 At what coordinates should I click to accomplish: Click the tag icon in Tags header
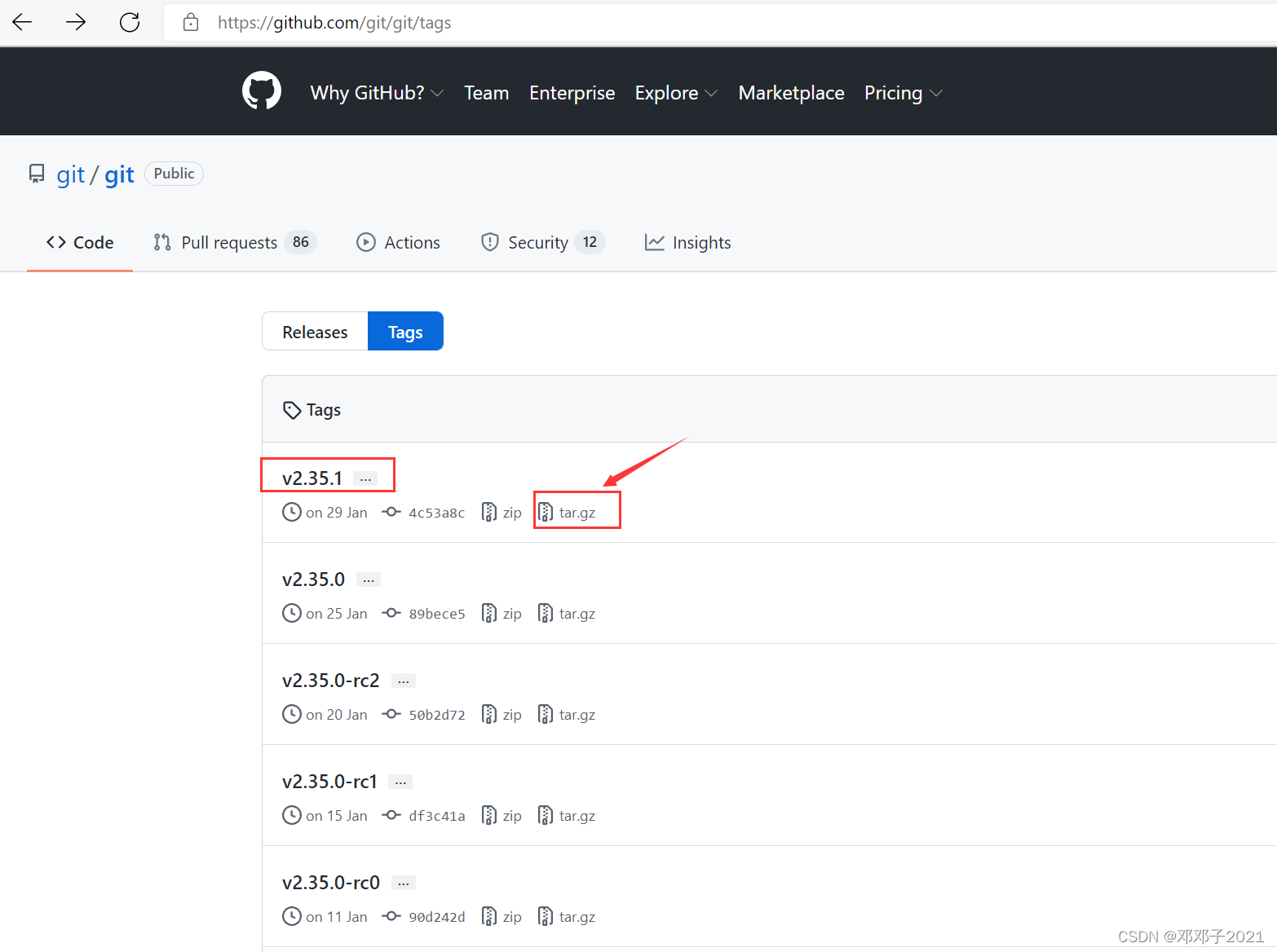[x=292, y=410]
